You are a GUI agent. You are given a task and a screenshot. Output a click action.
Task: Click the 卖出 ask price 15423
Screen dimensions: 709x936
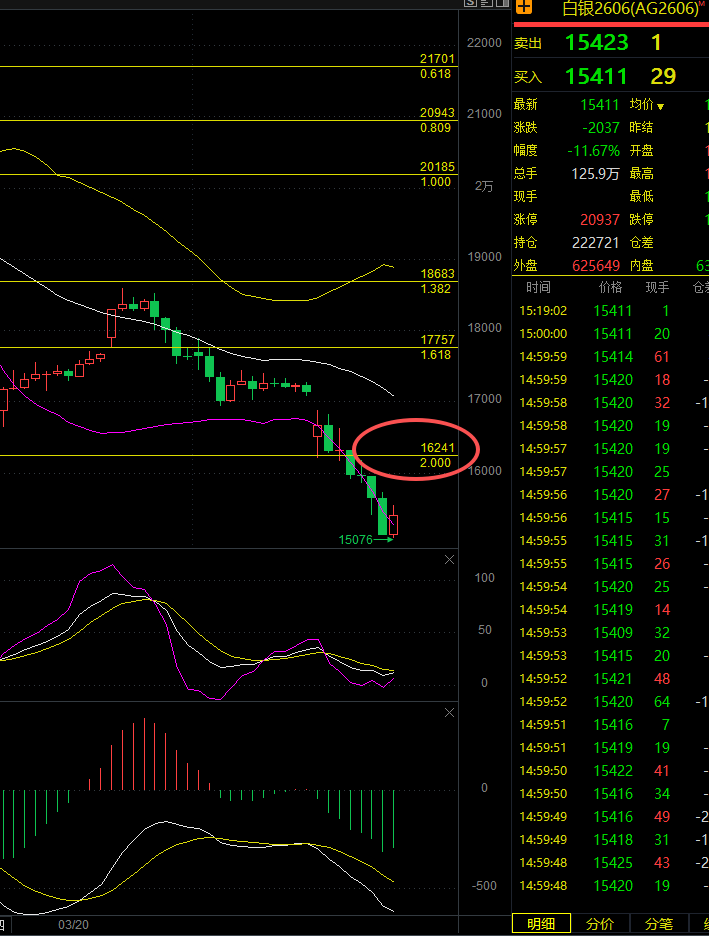pyautogui.click(x=596, y=42)
